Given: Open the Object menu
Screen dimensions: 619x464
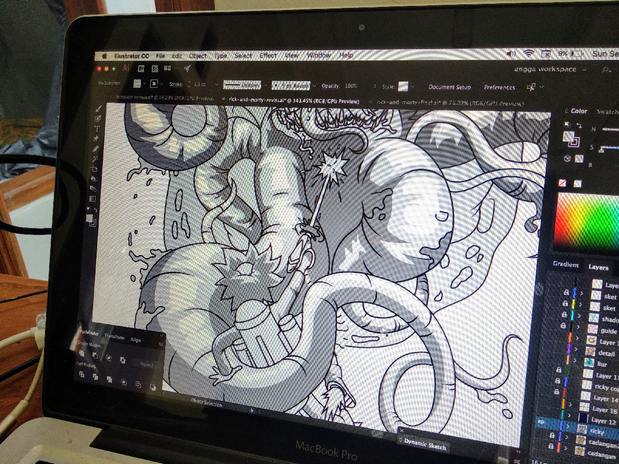Looking at the screenshot, I should (198, 56).
